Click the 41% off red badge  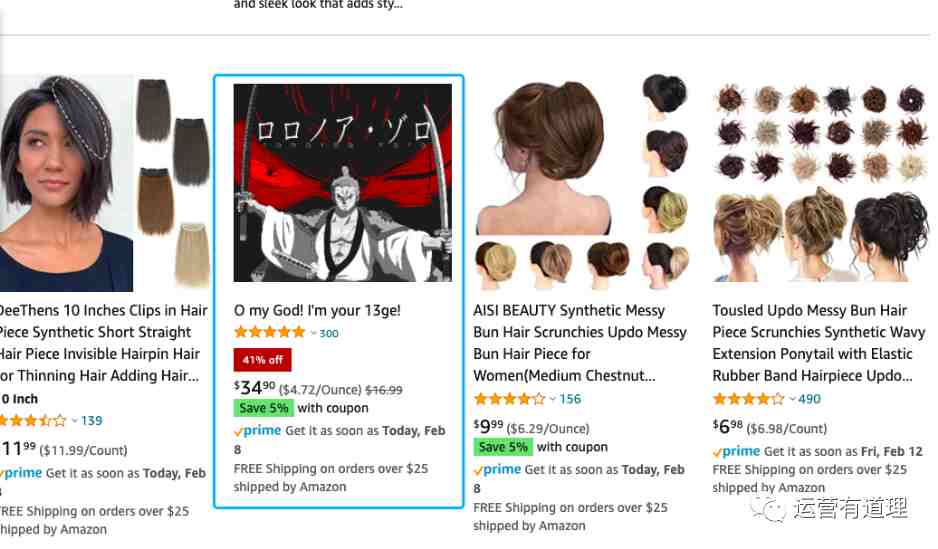263,360
